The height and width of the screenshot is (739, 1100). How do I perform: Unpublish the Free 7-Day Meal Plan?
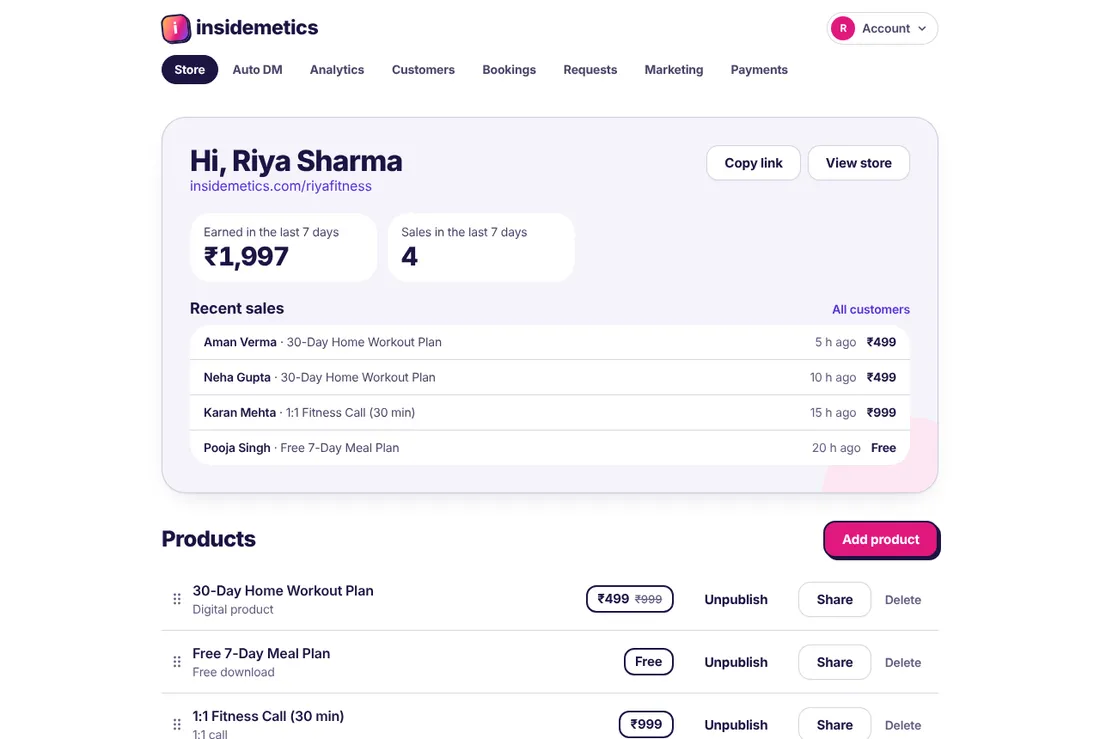[x=736, y=662]
